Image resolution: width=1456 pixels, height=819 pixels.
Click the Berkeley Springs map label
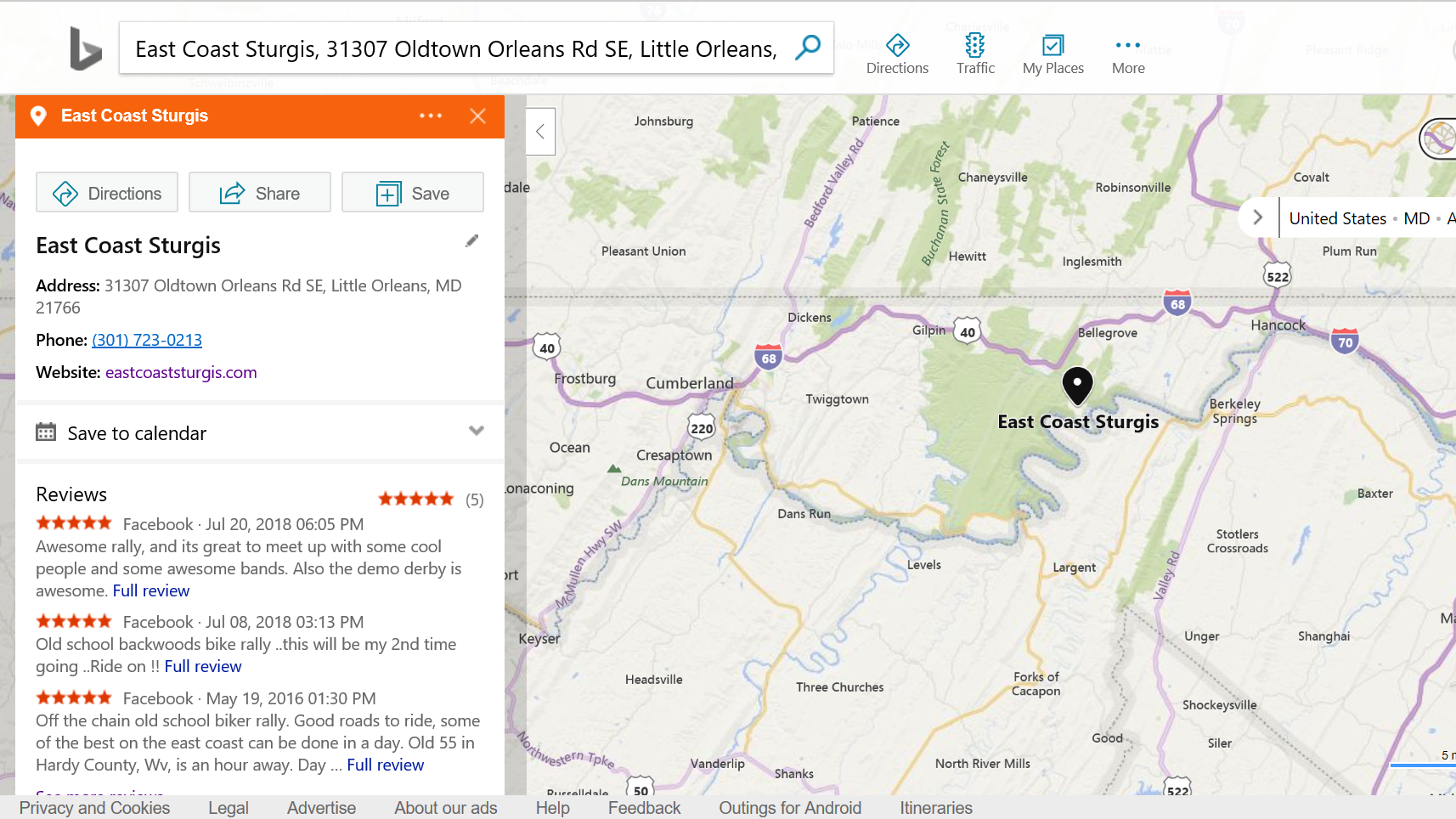[1235, 411]
